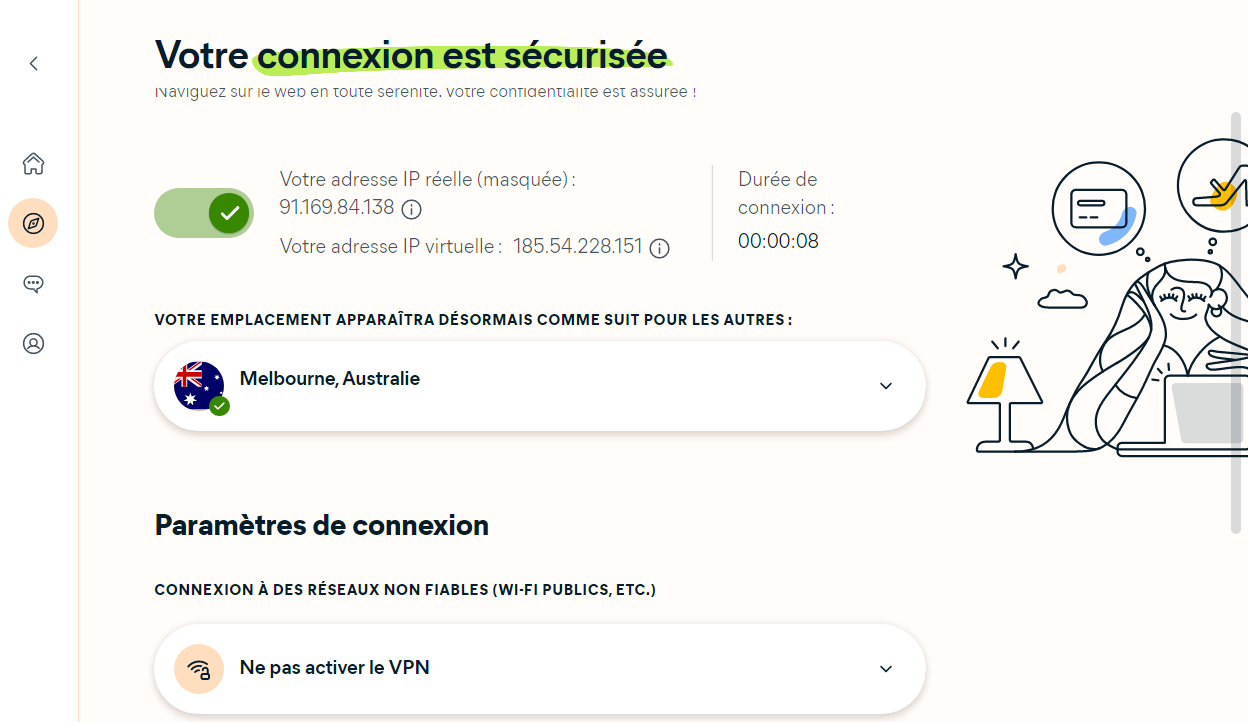Select the compass VPN icon in sidebar

click(x=33, y=223)
